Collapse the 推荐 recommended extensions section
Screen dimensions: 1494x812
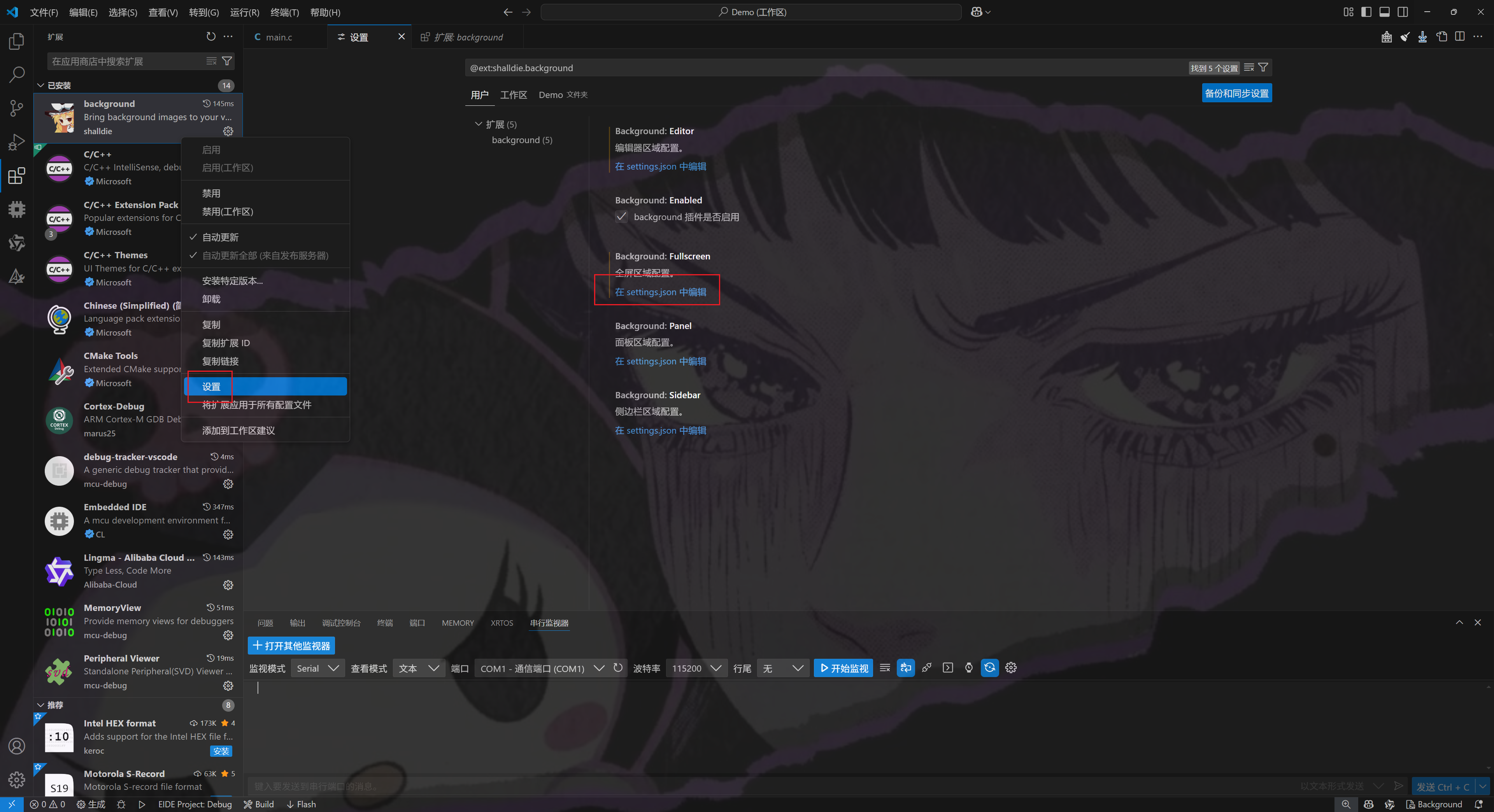40,705
